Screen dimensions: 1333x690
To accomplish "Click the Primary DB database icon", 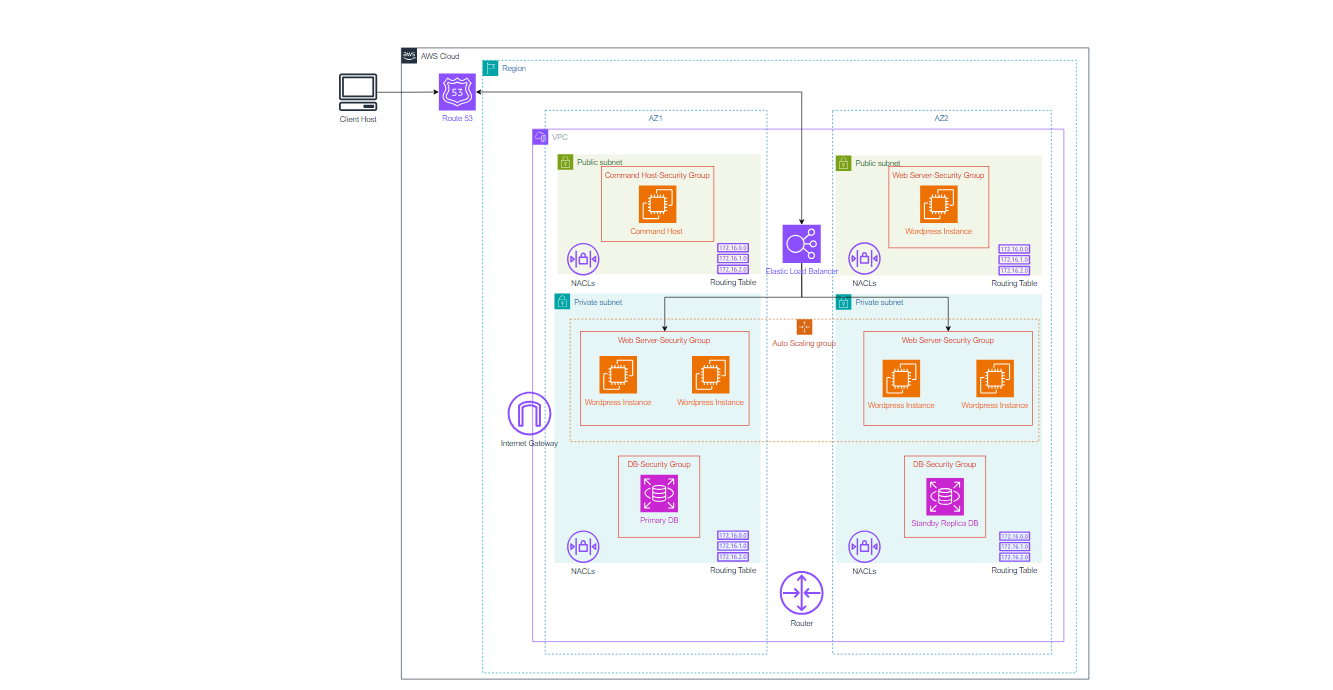I will (x=658, y=493).
